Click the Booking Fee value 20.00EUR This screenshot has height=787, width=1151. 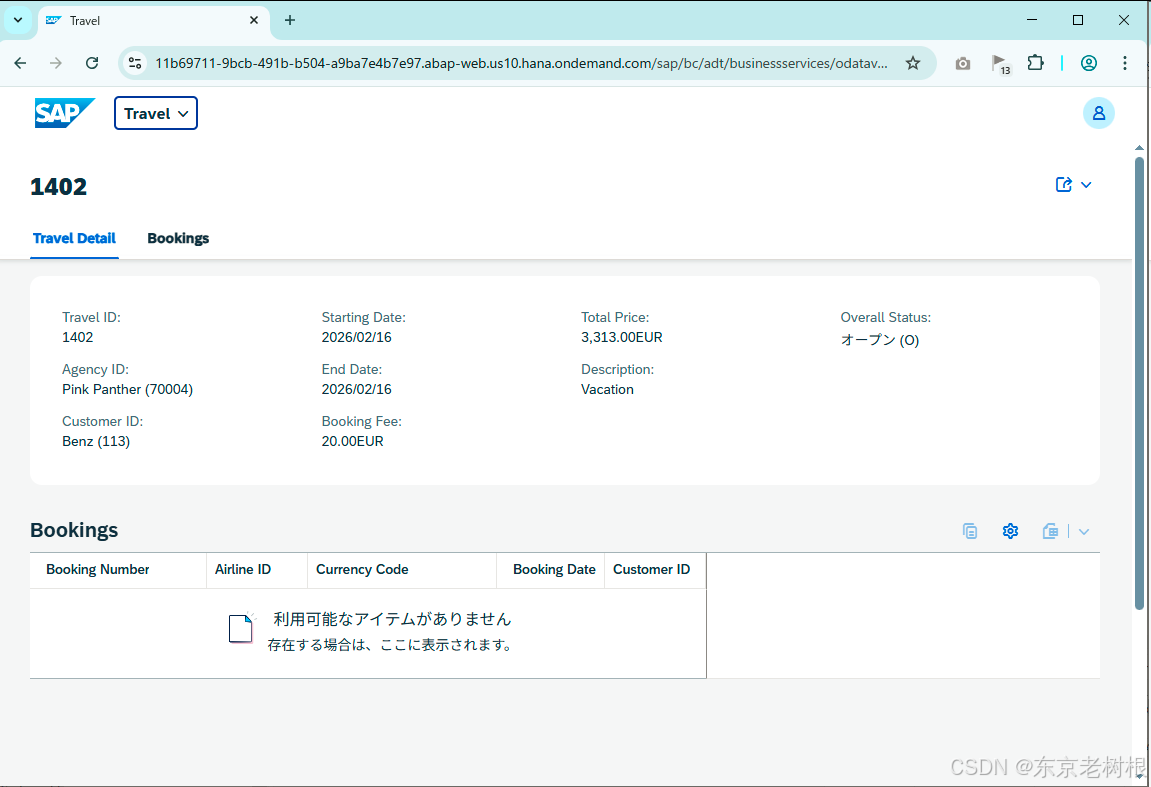coord(352,441)
